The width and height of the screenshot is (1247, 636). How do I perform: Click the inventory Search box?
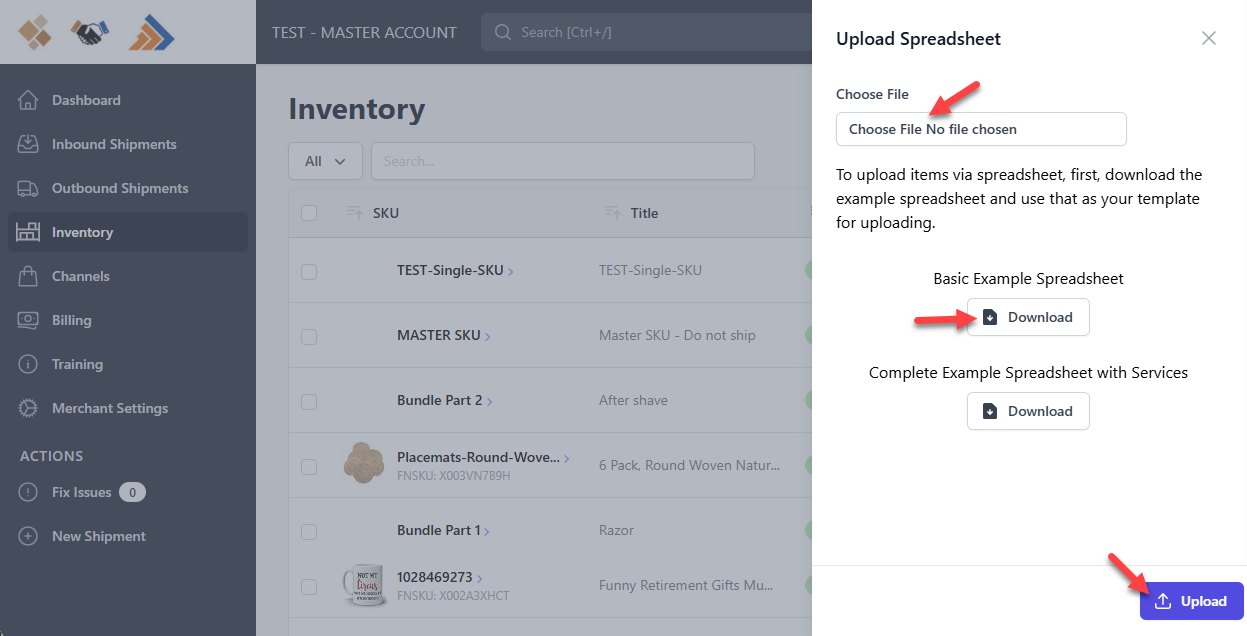pyautogui.click(x=562, y=161)
